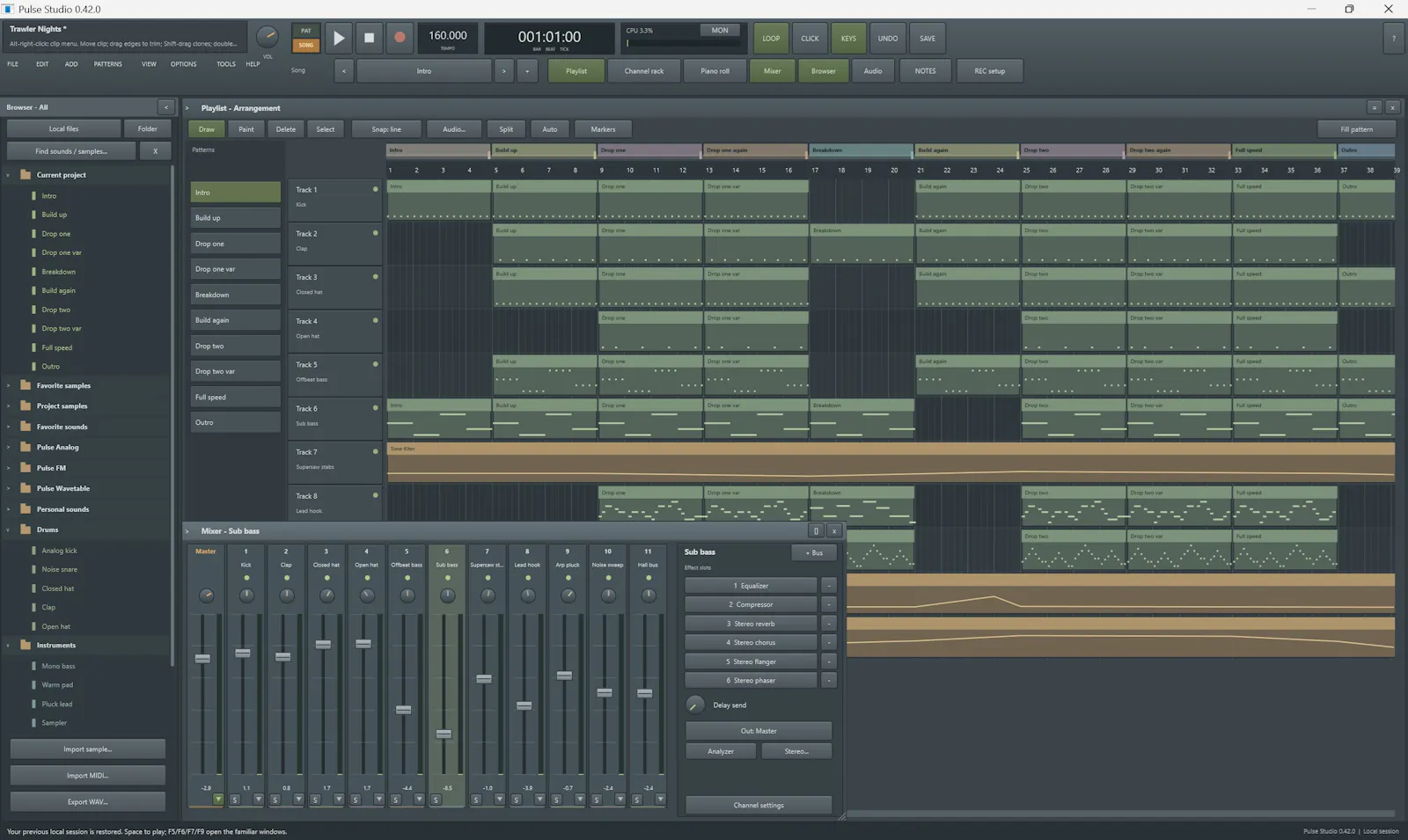Expand the Favorite samples folder
The image size is (1408, 840).
pyautogui.click(x=9, y=385)
